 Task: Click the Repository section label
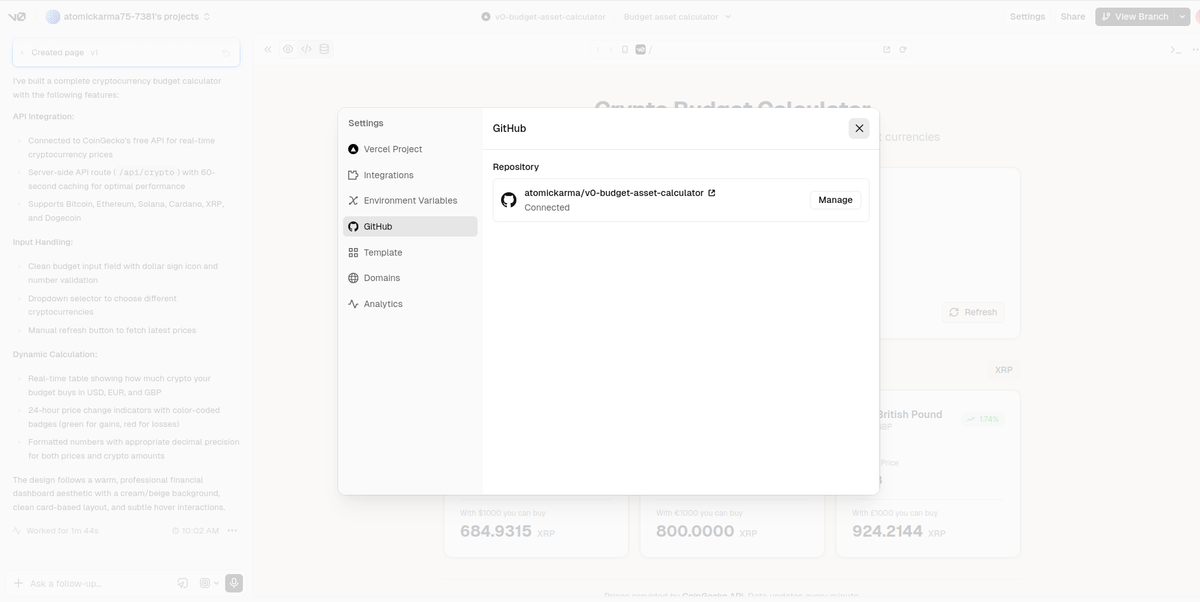point(516,167)
